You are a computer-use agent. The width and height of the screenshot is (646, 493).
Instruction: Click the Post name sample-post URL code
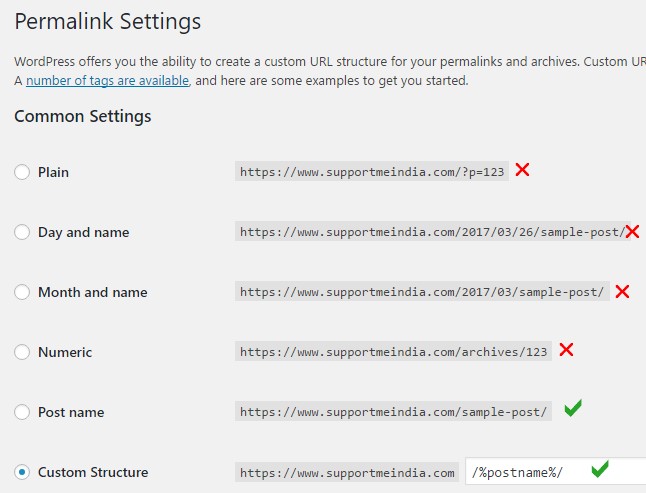[393, 411]
